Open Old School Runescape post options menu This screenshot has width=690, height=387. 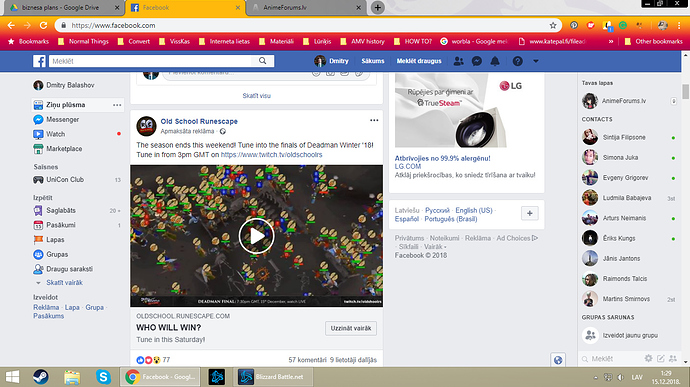(x=374, y=120)
